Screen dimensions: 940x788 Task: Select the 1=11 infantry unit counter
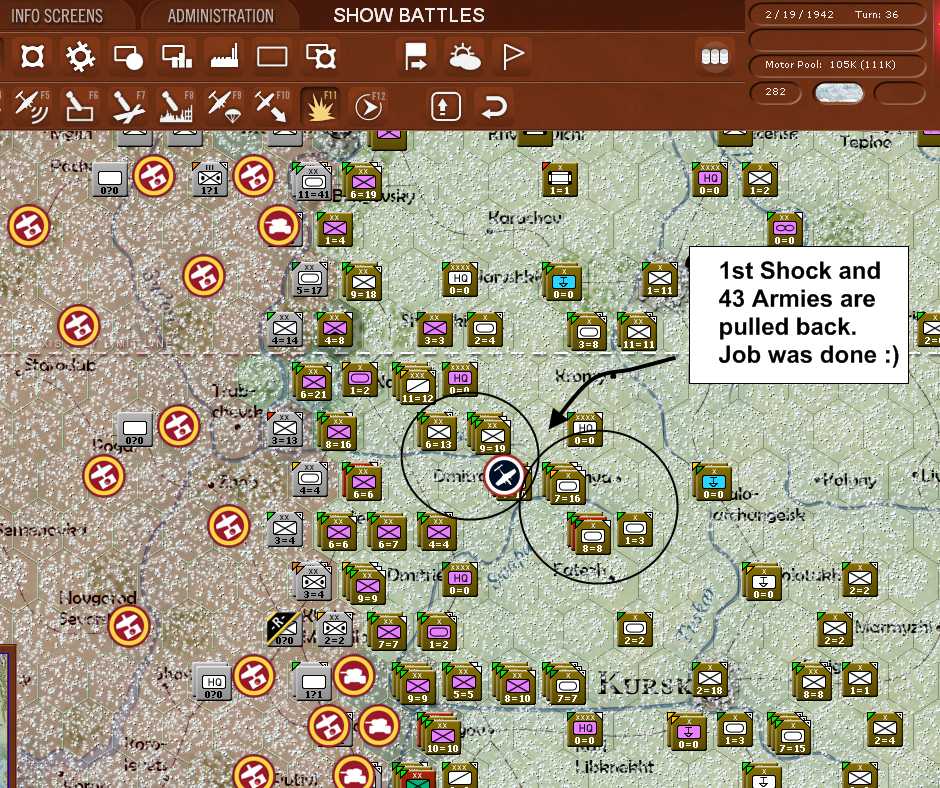click(659, 280)
